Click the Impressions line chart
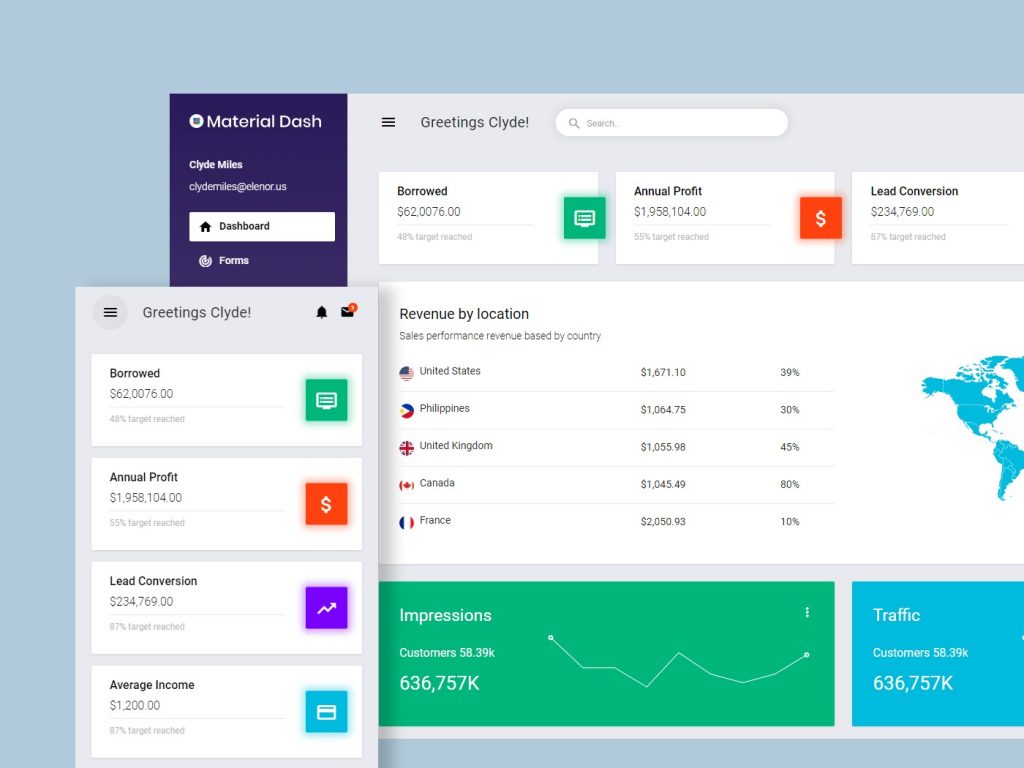This screenshot has width=1024, height=768. (x=679, y=661)
